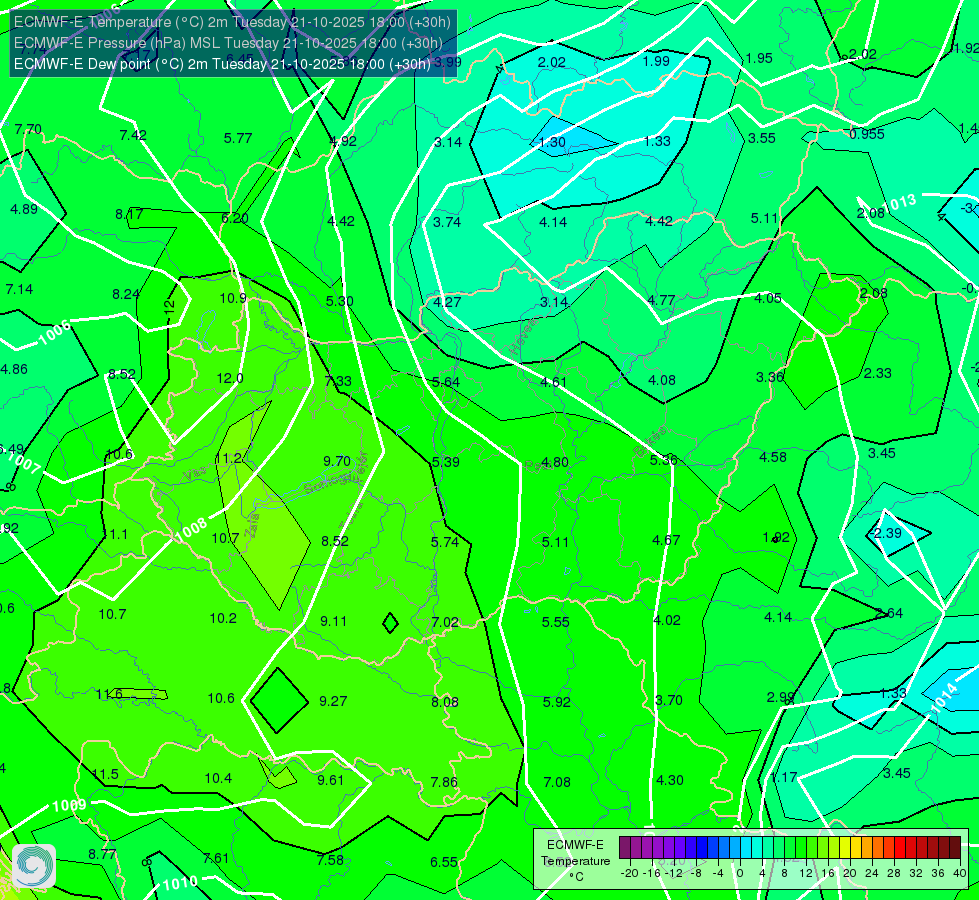The image size is (979, 900).
Task: Click the 3.55 dew point value
Action: pyautogui.click(x=762, y=138)
